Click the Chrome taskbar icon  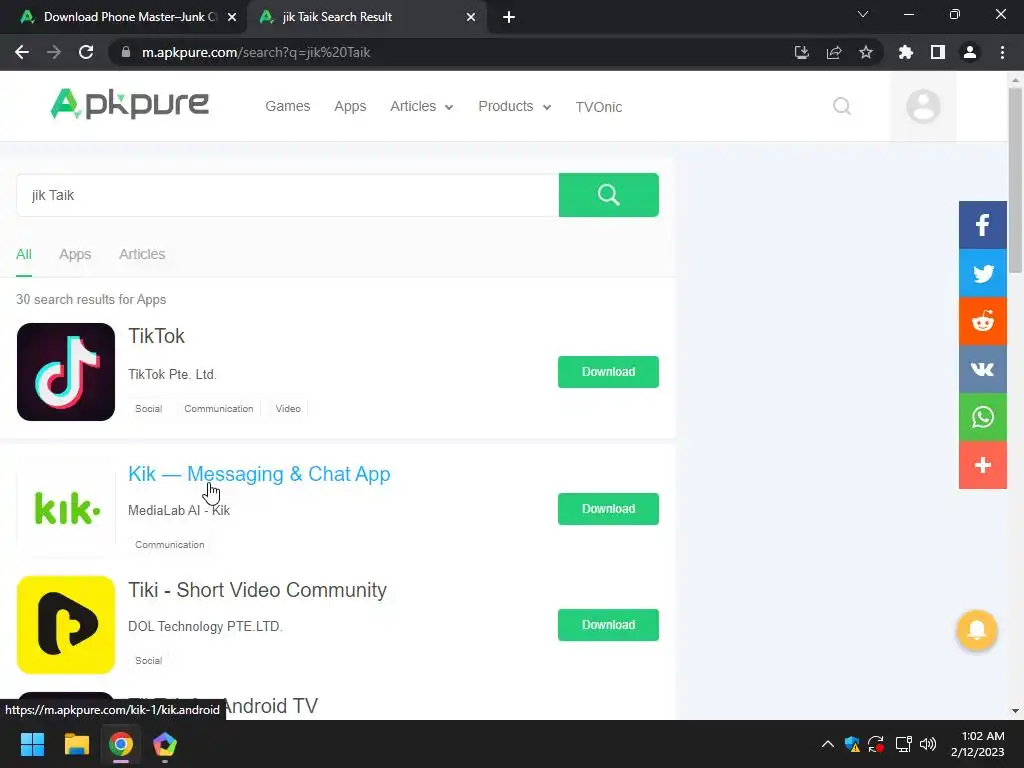click(121, 744)
